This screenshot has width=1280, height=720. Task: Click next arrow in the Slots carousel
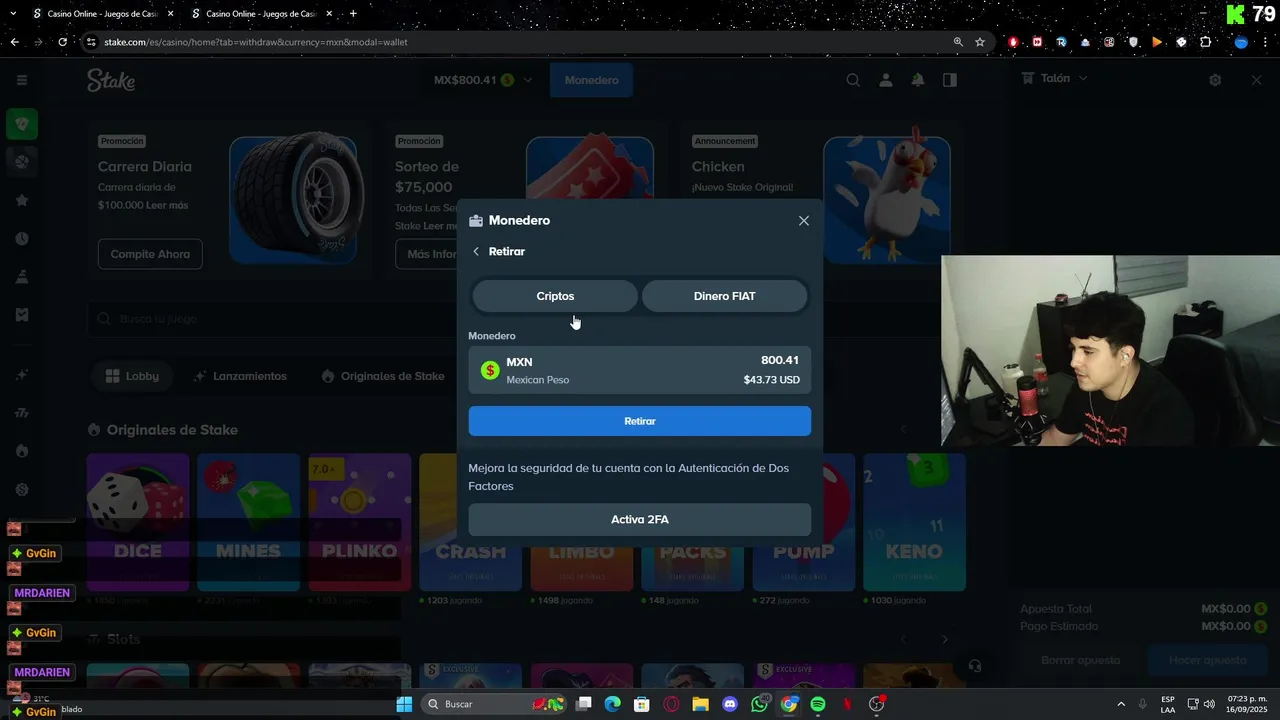tap(945, 639)
